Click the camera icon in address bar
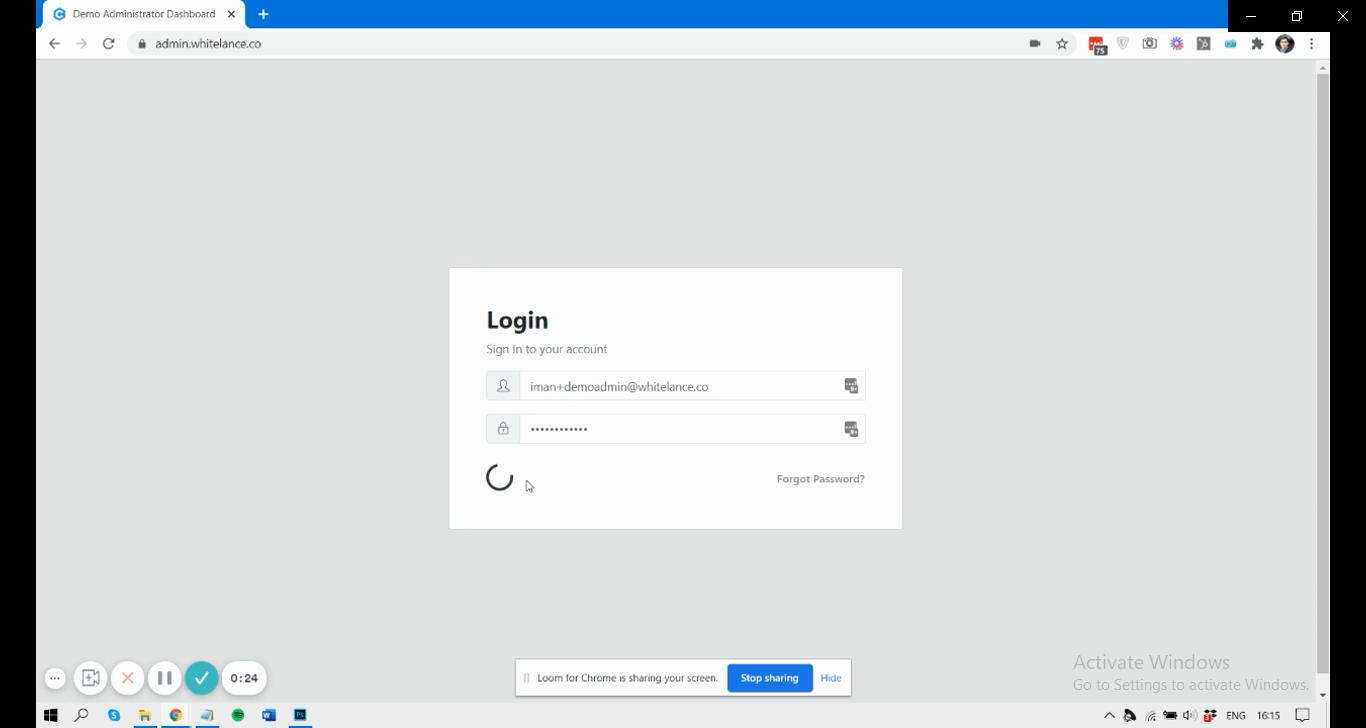The image size is (1366, 728). point(1035,44)
